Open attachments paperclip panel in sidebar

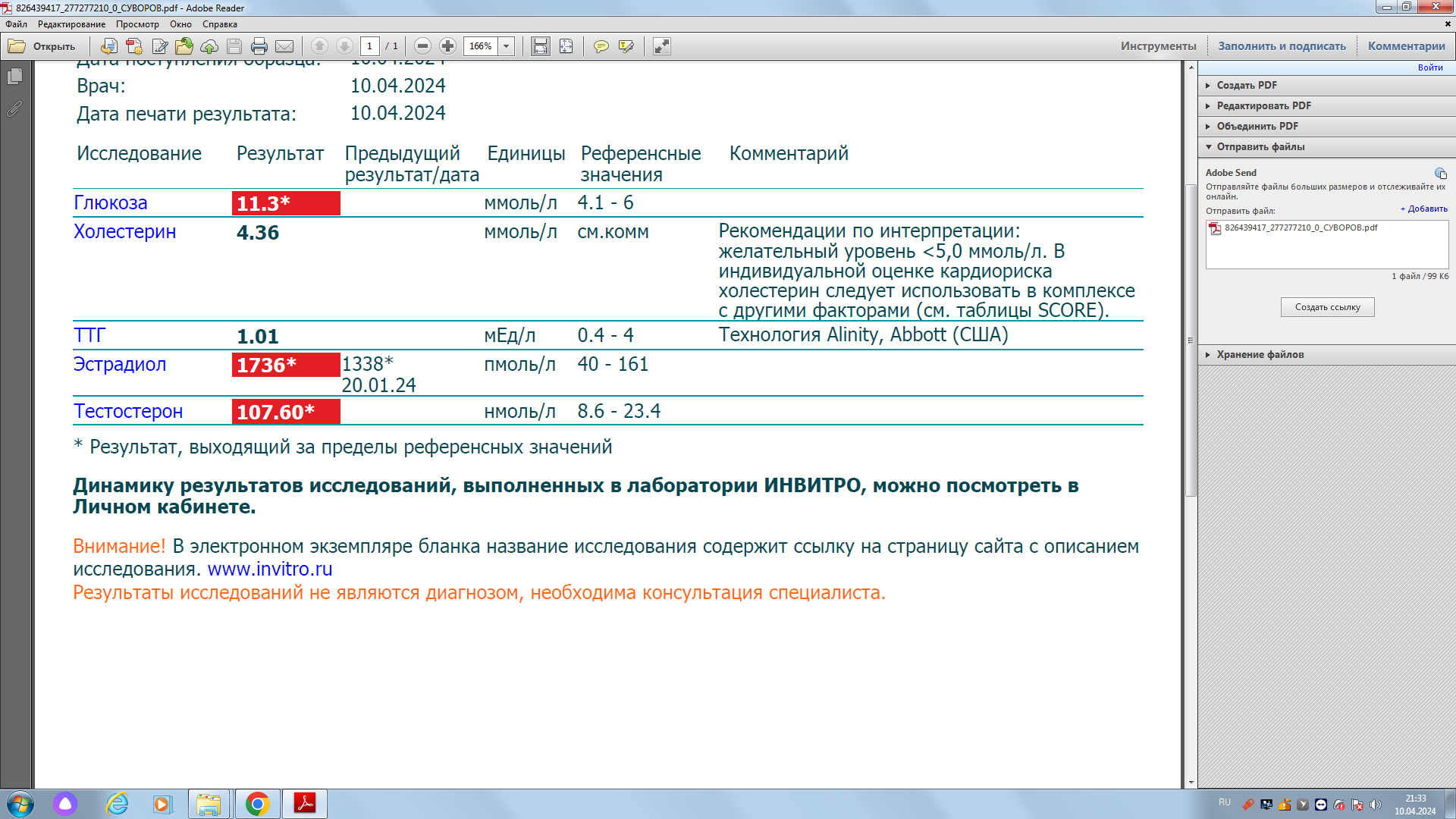click(x=14, y=109)
